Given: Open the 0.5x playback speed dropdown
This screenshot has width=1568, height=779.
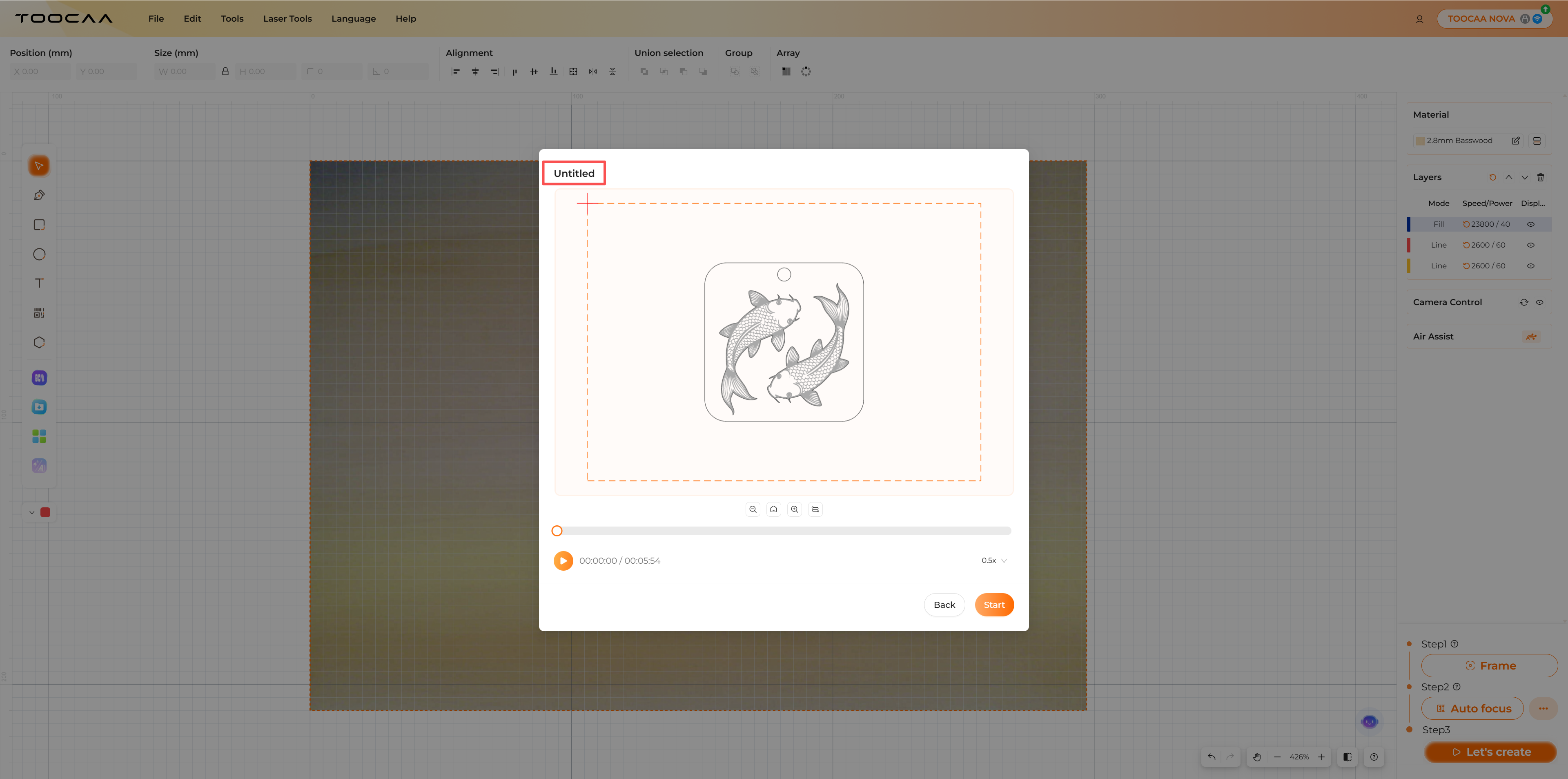Looking at the screenshot, I should (994, 560).
